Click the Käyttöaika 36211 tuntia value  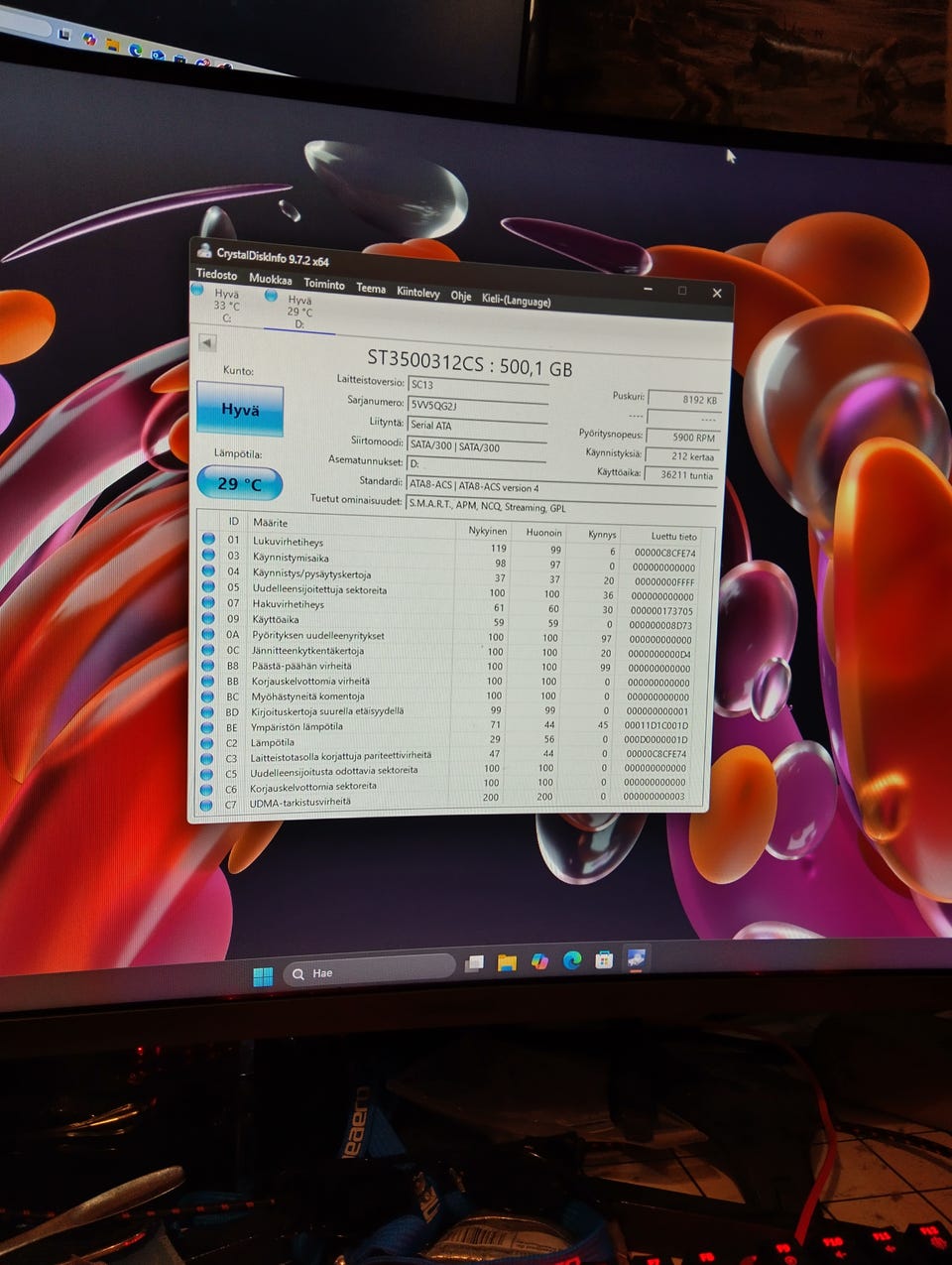681,475
